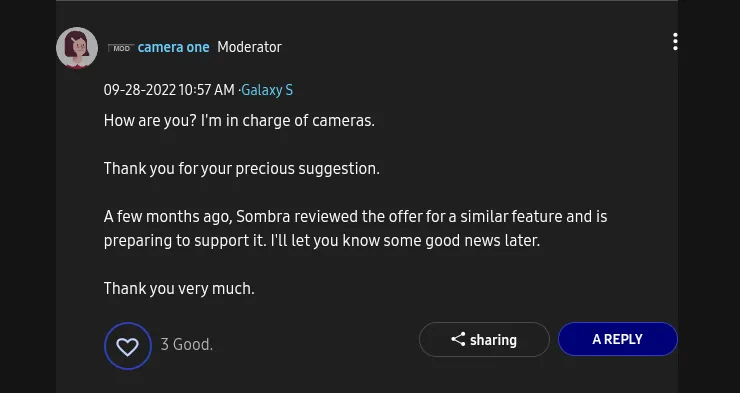The height and width of the screenshot is (393, 740).
Task: Click the 'Thank you very much.' line
Action: pyautogui.click(x=179, y=288)
